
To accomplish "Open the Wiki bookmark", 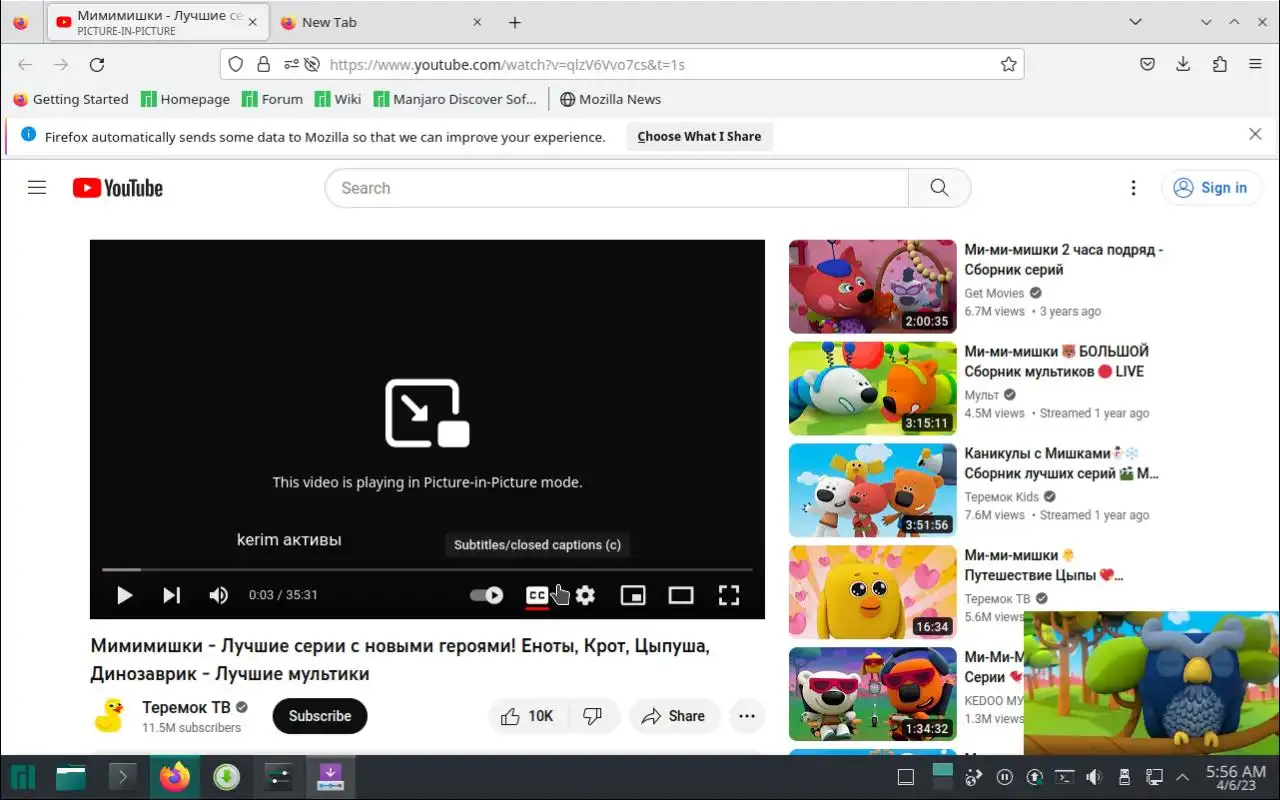I will [338, 99].
